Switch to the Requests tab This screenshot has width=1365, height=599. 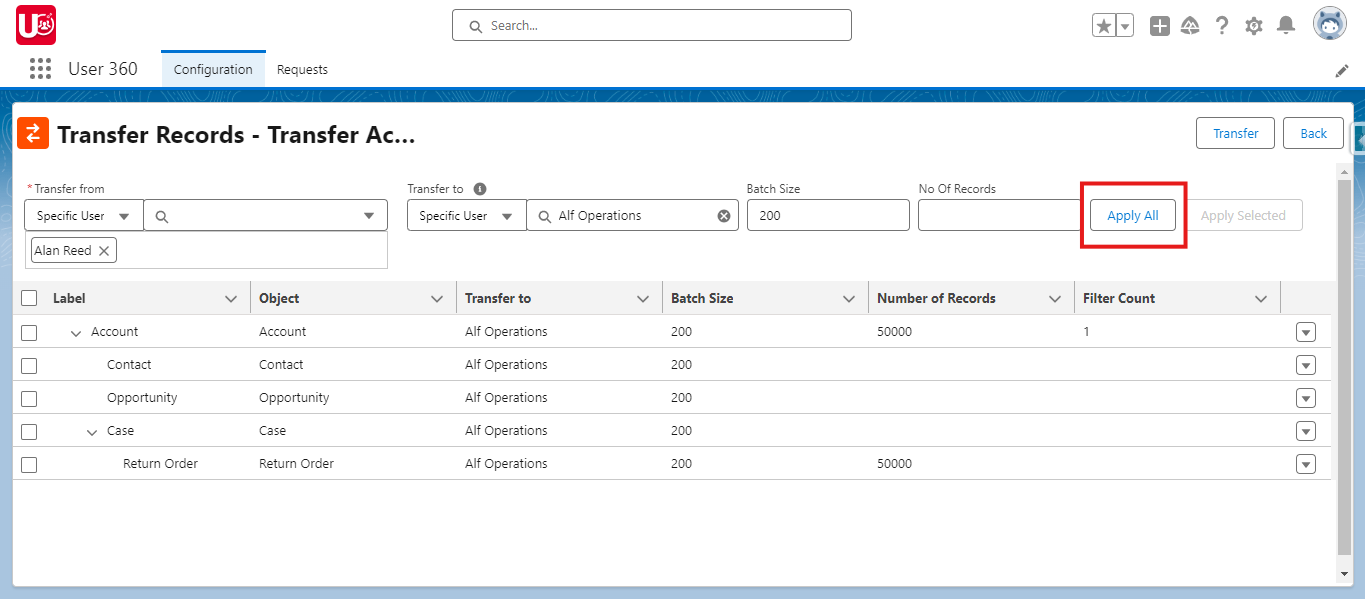(302, 69)
